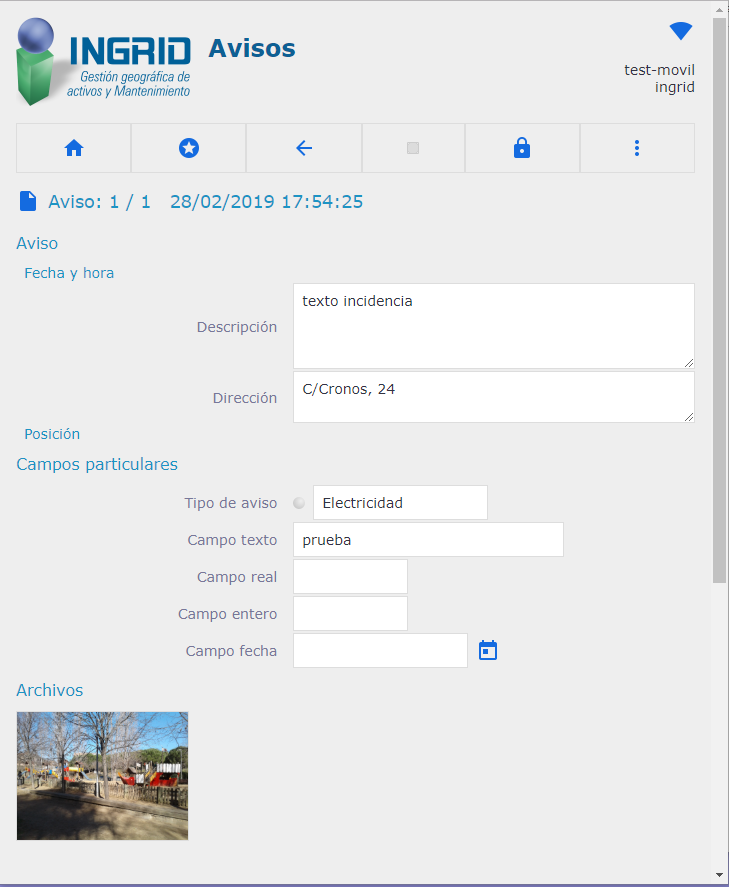
Task: Expand the Posición section
Action: pos(52,434)
